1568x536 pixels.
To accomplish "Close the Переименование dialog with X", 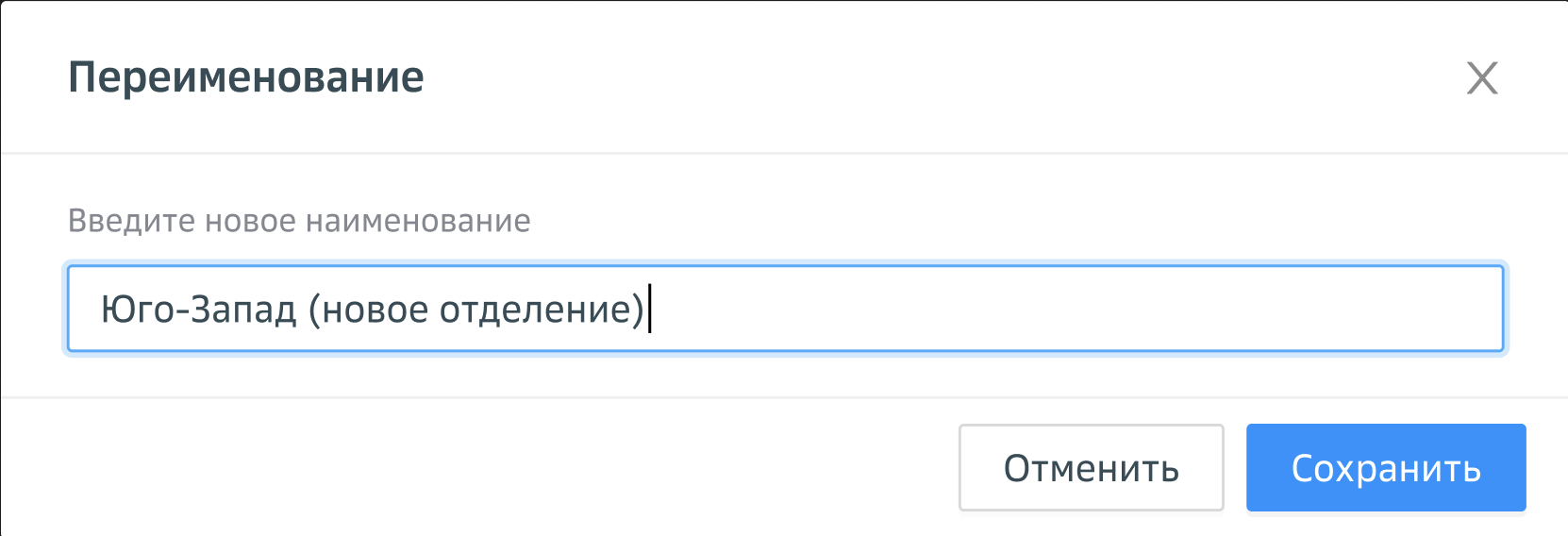I will click(1482, 78).
